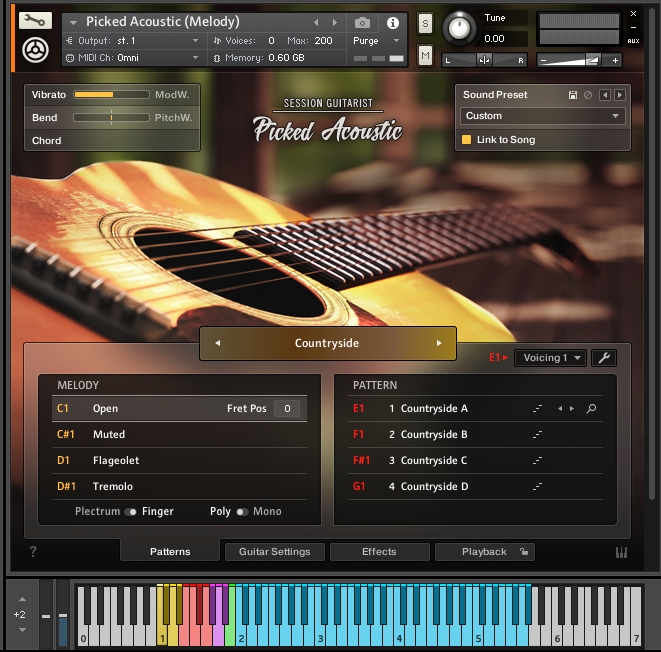Toggle the AUX sends button
The height and width of the screenshot is (652, 661).
(633, 41)
